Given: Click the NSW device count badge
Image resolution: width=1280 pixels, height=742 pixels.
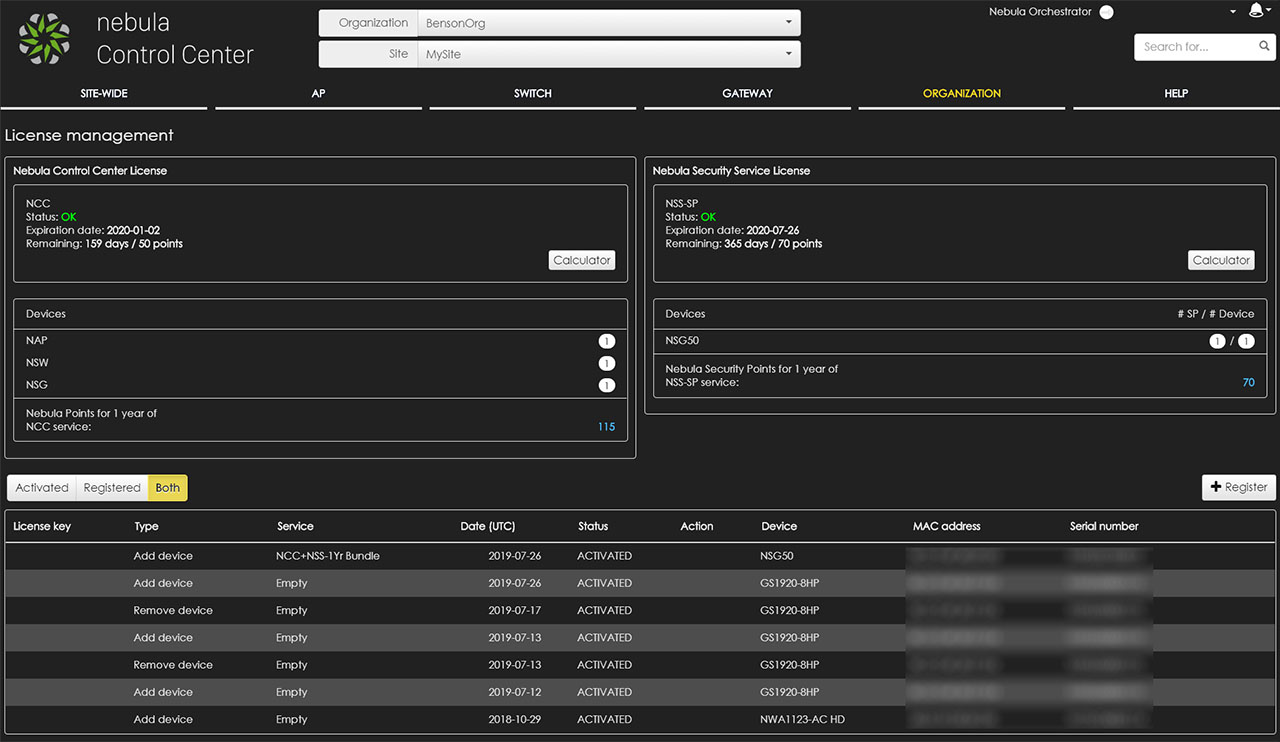Looking at the screenshot, I should [x=606, y=363].
